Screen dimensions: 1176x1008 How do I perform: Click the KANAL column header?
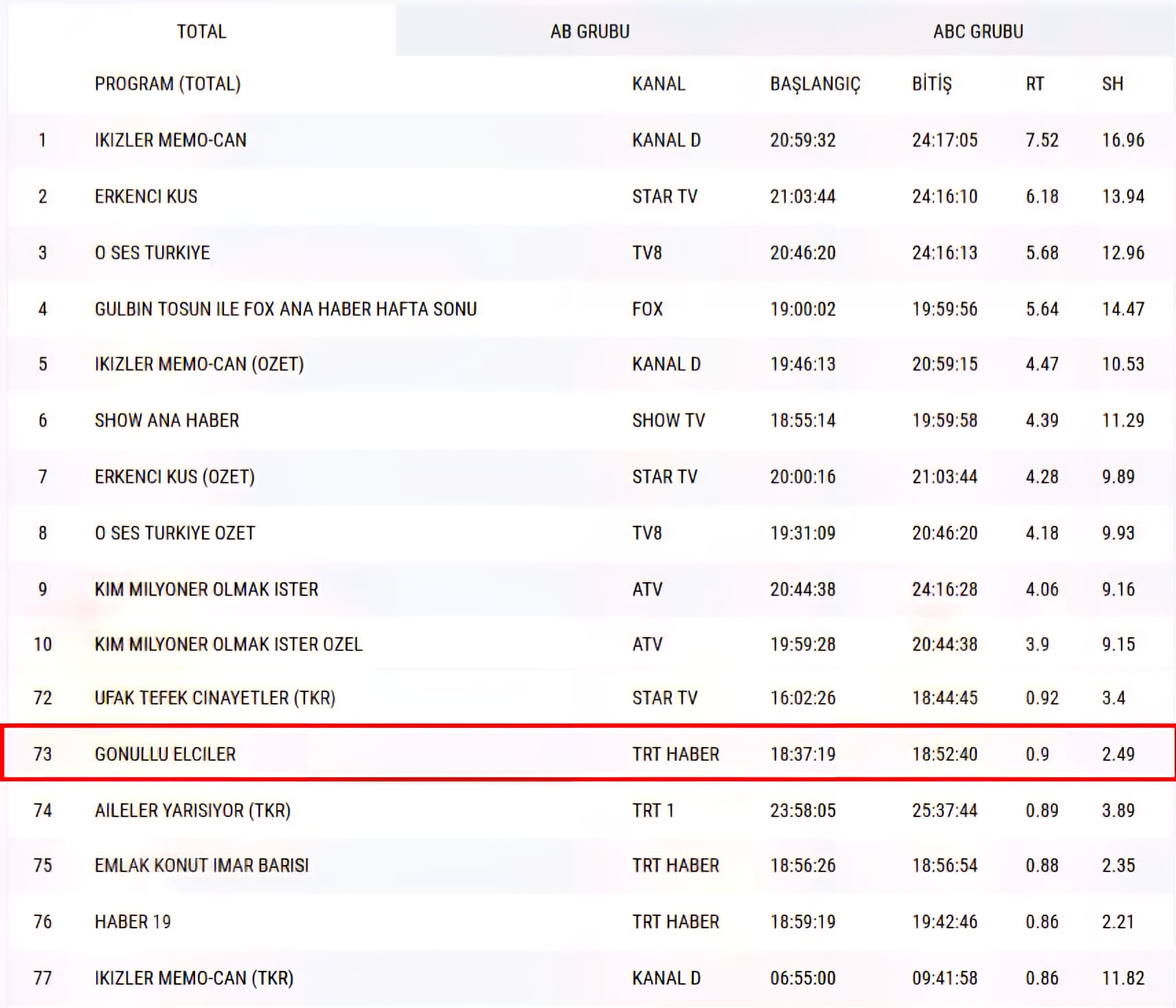pos(658,84)
